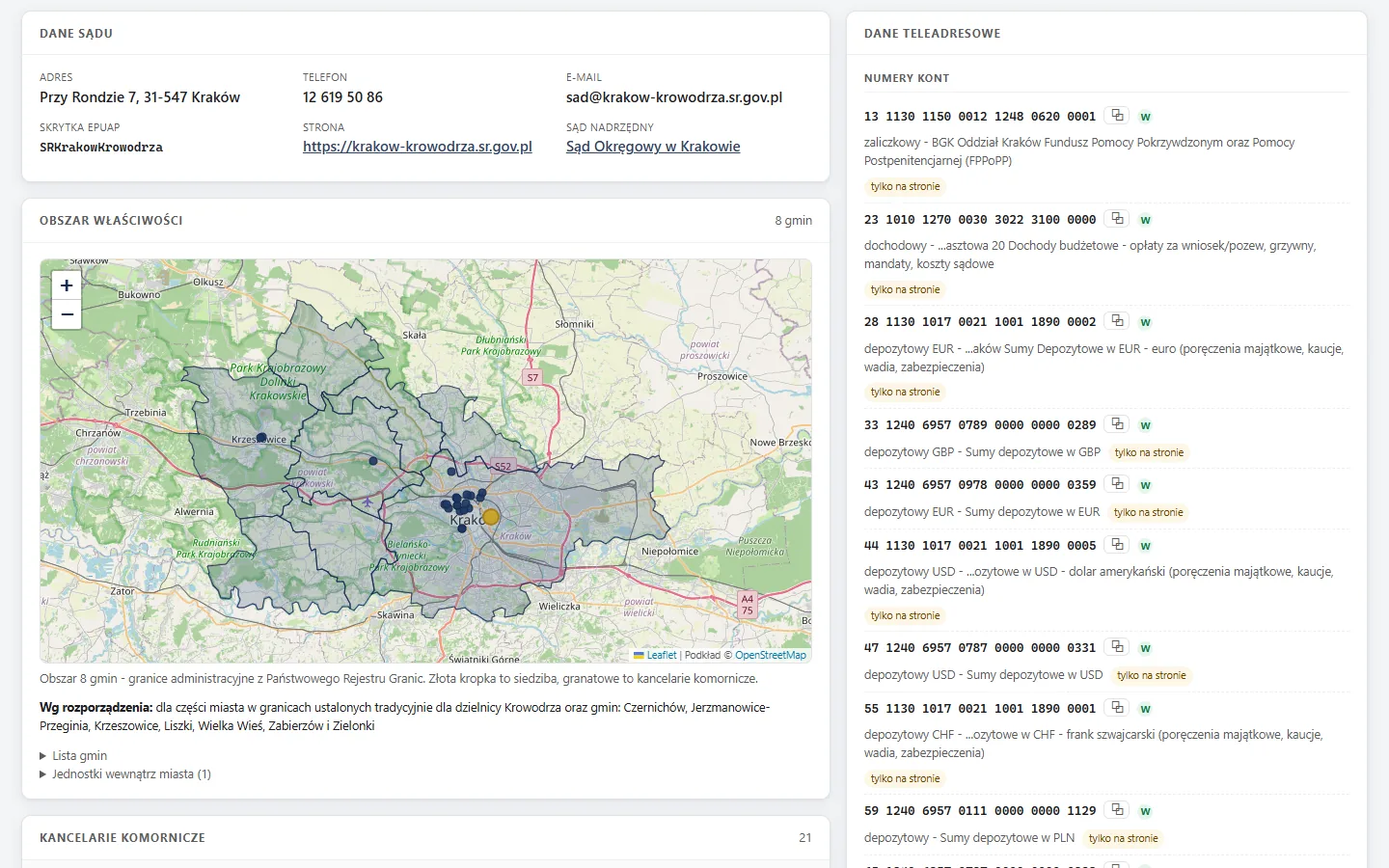Click green W badge beside account 43 1240 6957

point(1145,485)
